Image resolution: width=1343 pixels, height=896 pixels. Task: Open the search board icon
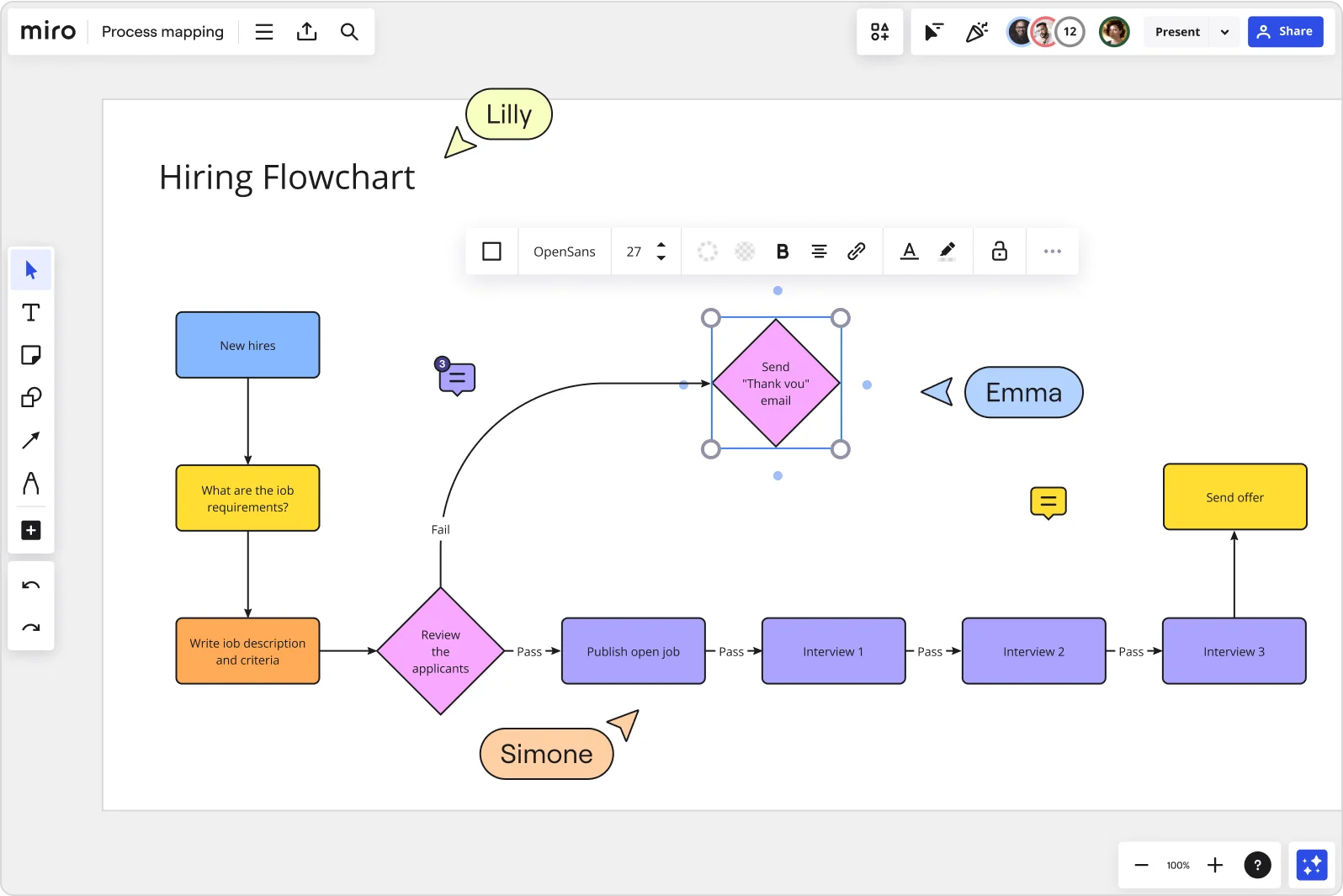coord(349,32)
